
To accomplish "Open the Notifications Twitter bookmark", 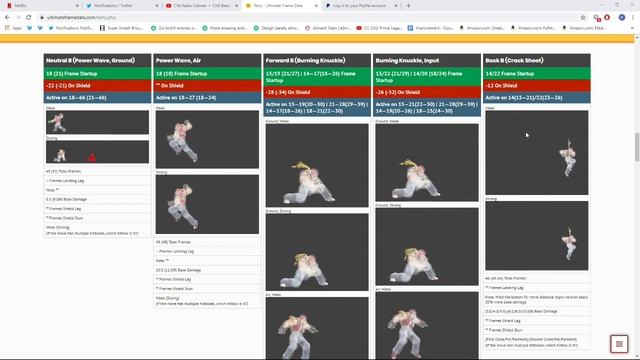I will (70, 28).
